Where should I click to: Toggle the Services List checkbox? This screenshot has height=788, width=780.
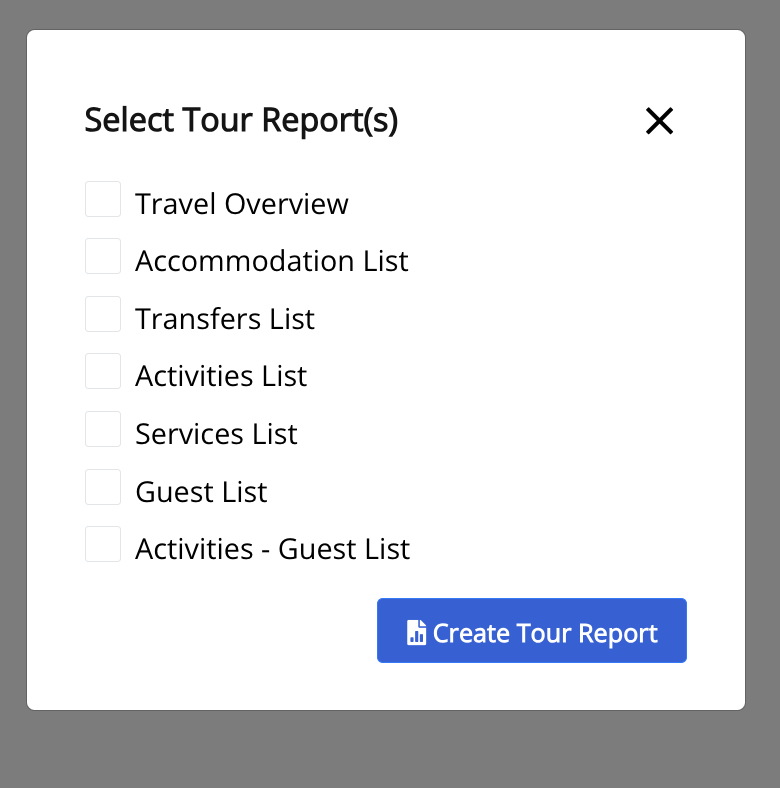coord(103,429)
